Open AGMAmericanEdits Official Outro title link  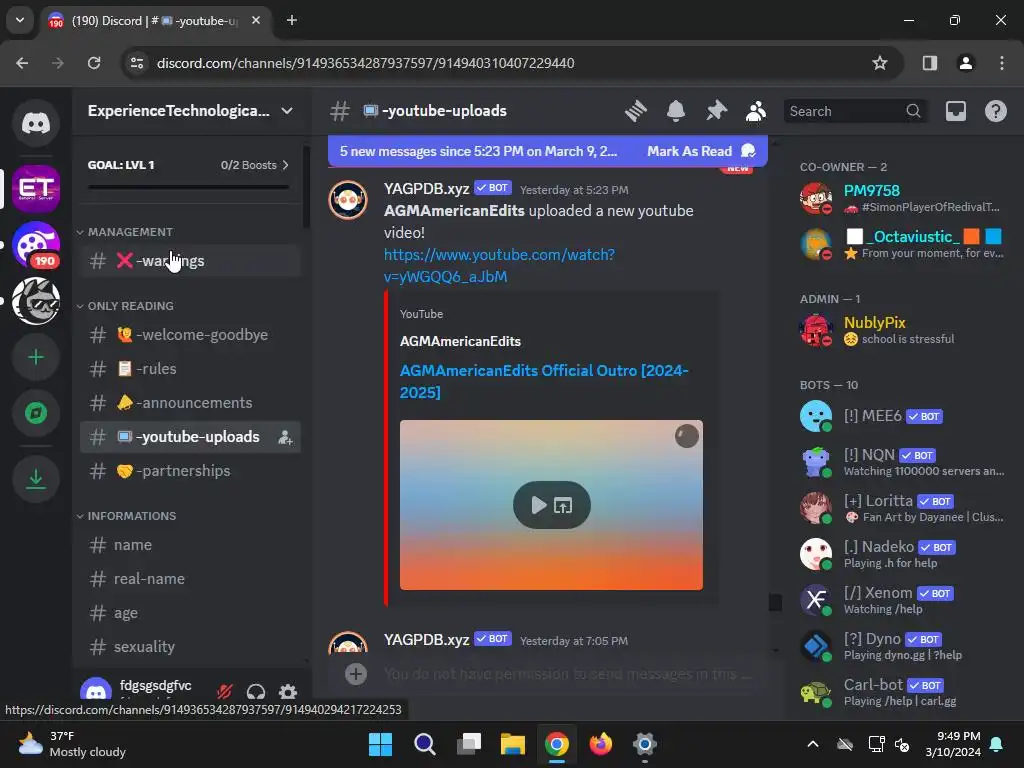click(544, 381)
